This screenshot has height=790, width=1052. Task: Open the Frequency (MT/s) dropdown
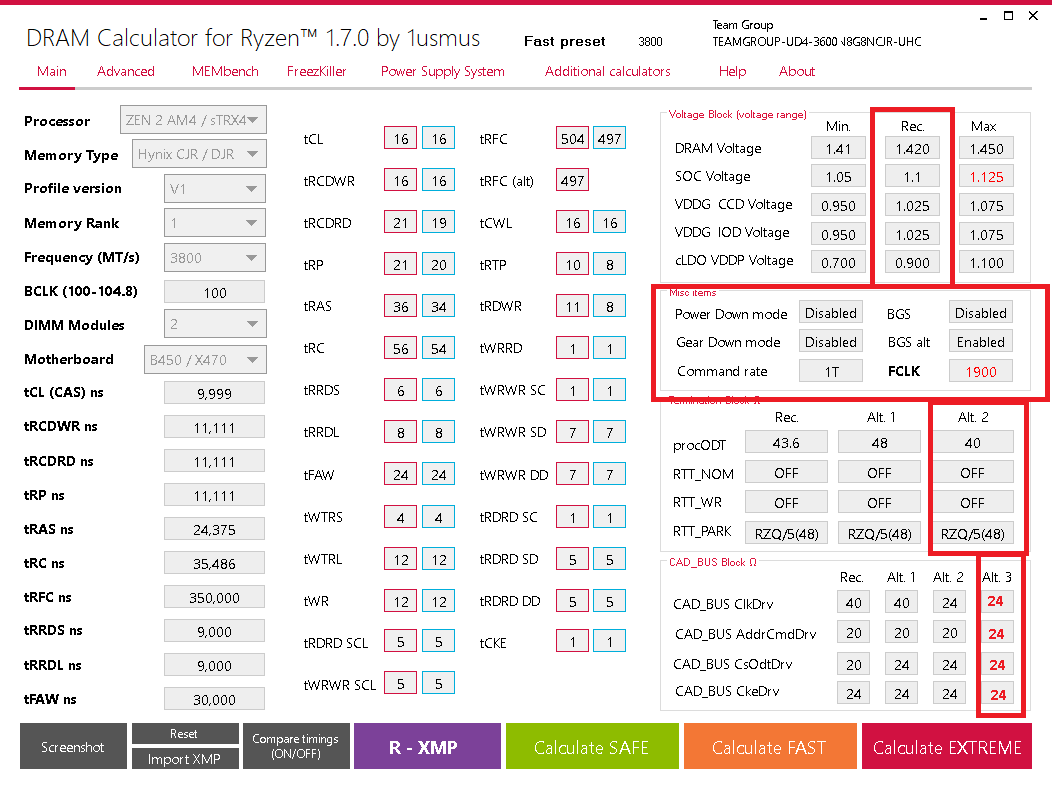click(213, 257)
